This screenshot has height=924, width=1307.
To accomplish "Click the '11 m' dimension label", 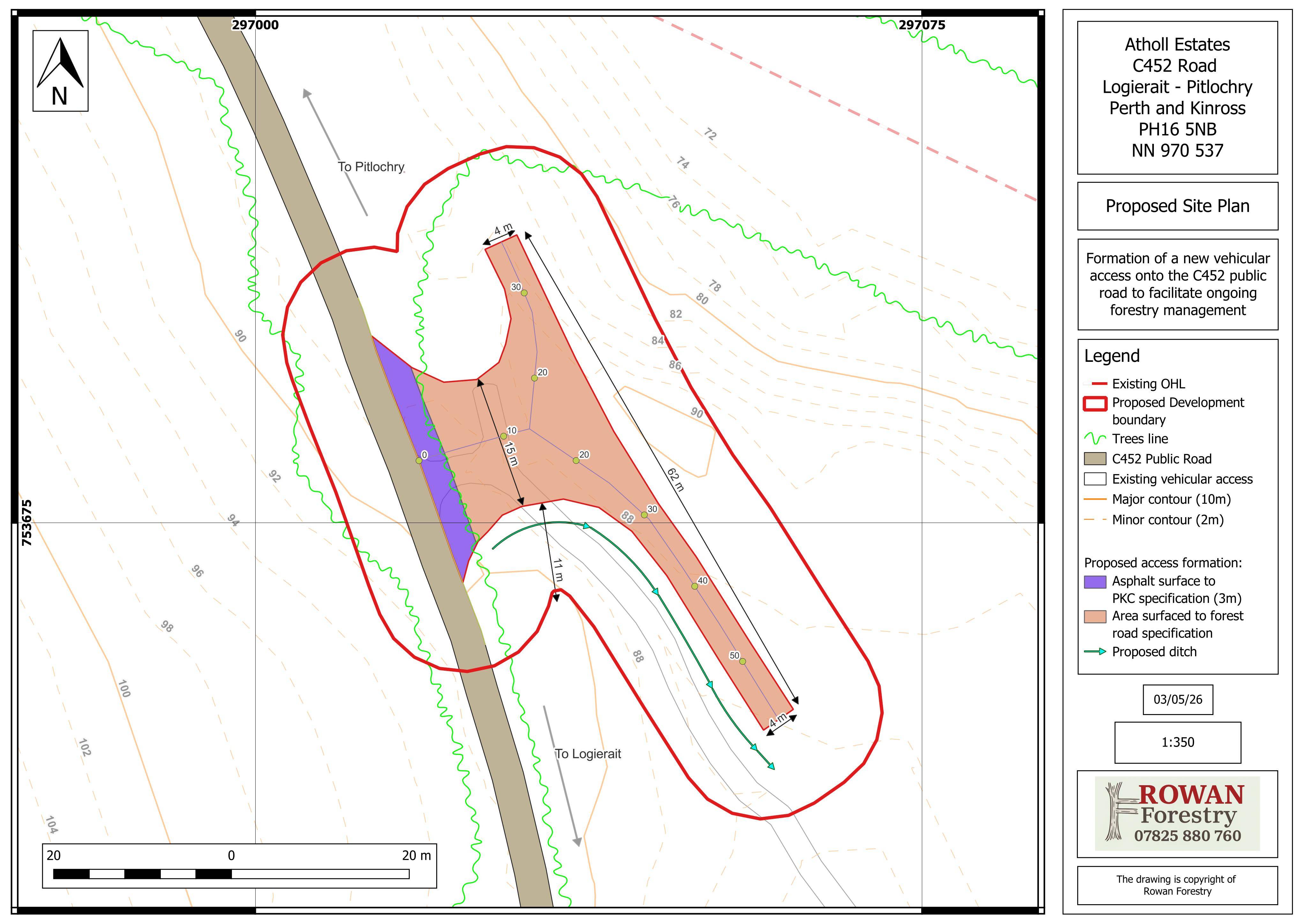I will 558,570.
